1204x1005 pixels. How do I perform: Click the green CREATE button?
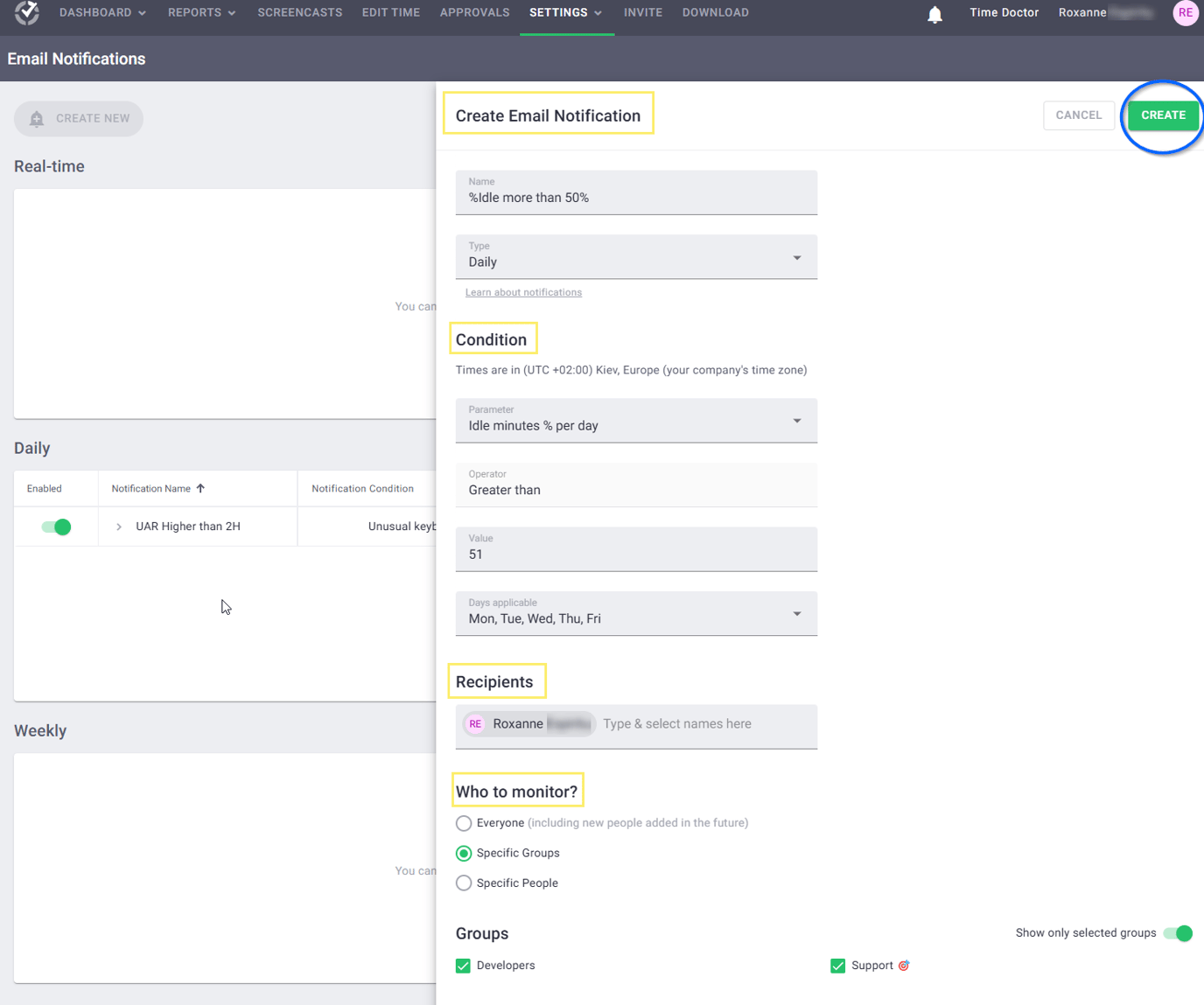(x=1164, y=115)
